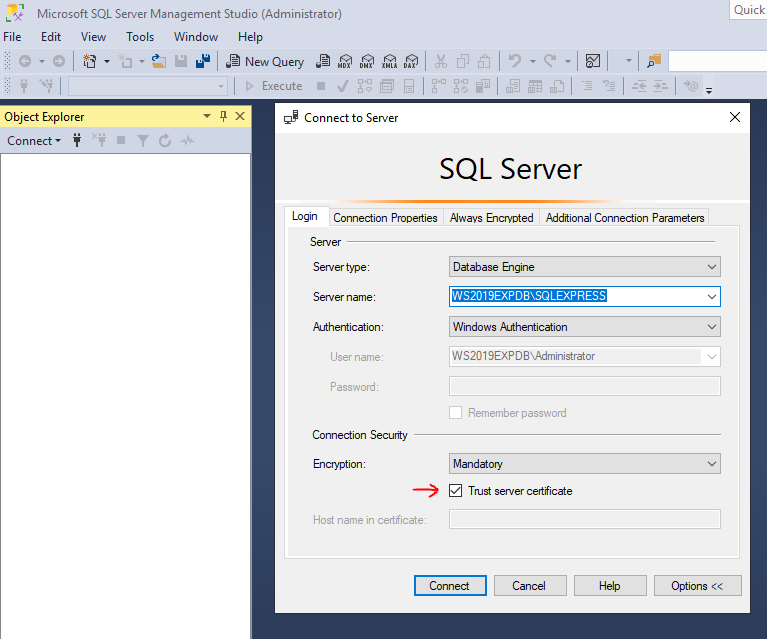Image resolution: width=767 pixels, height=639 pixels.
Task: Click the New Project toolbar icon
Action: (x=90, y=61)
